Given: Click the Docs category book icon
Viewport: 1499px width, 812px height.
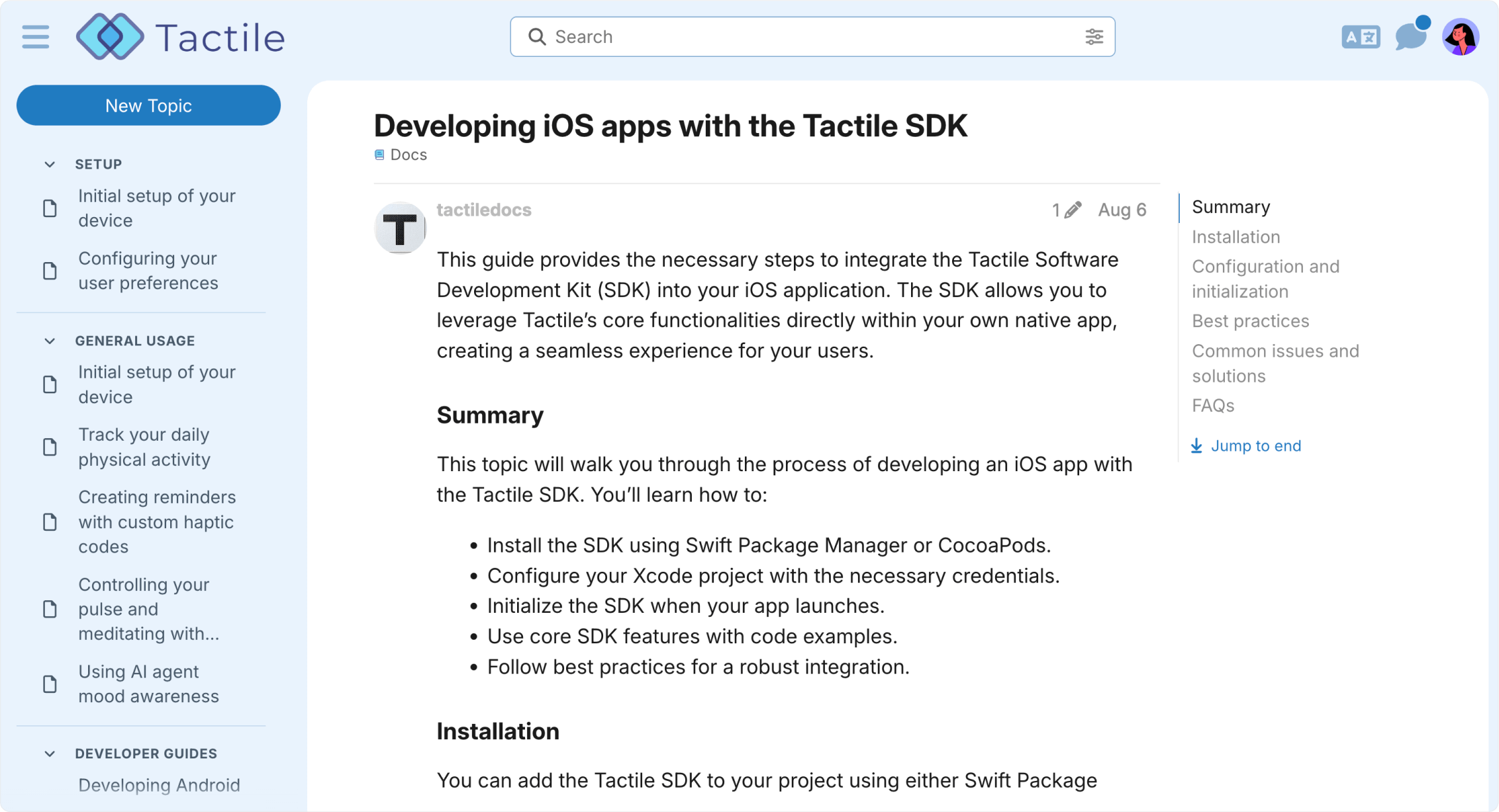Looking at the screenshot, I should (379, 154).
